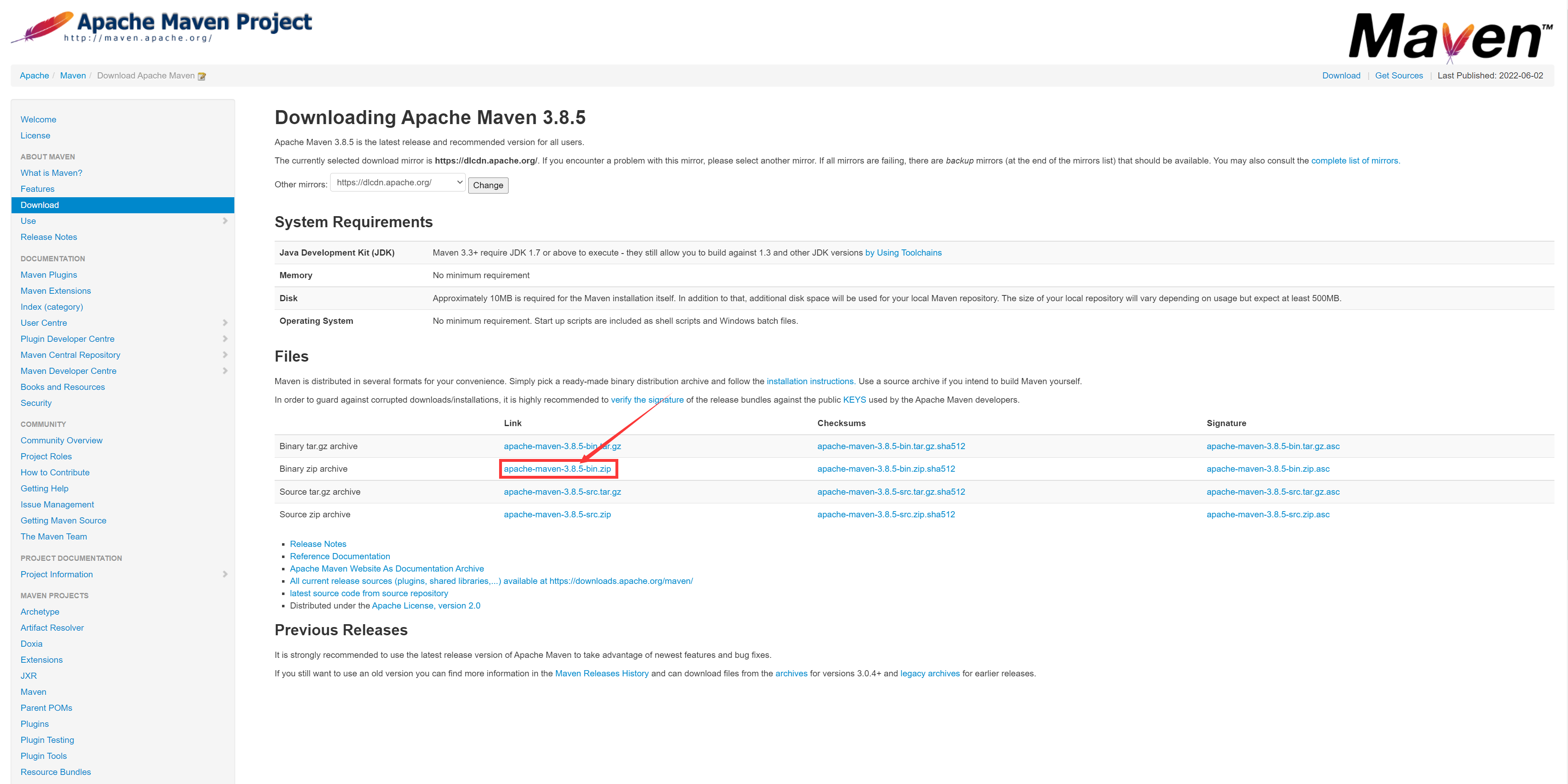The height and width of the screenshot is (784, 1568).
Task: Expand the User Centre chevron arrow
Action: coord(225,323)
